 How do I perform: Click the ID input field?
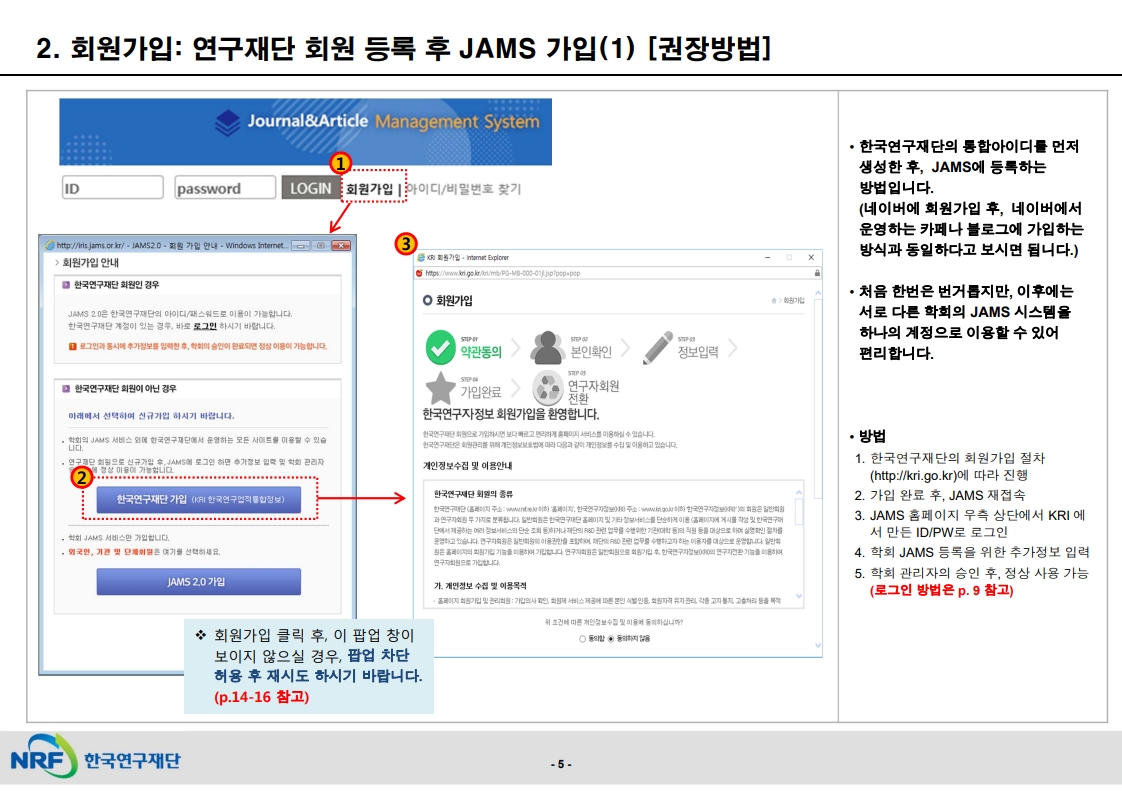coord(112,188)
